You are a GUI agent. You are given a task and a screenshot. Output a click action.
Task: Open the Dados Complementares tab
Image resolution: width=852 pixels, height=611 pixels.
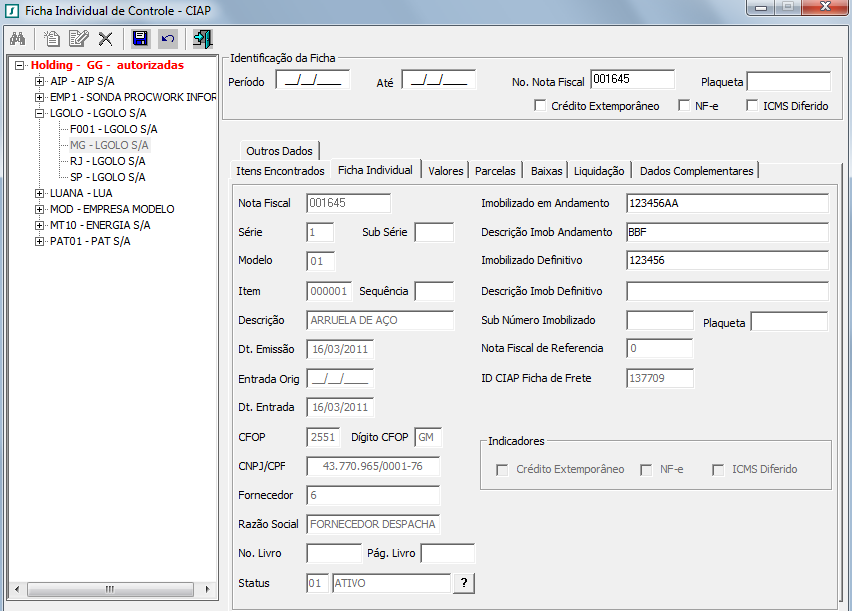click(x=696, y=171)
